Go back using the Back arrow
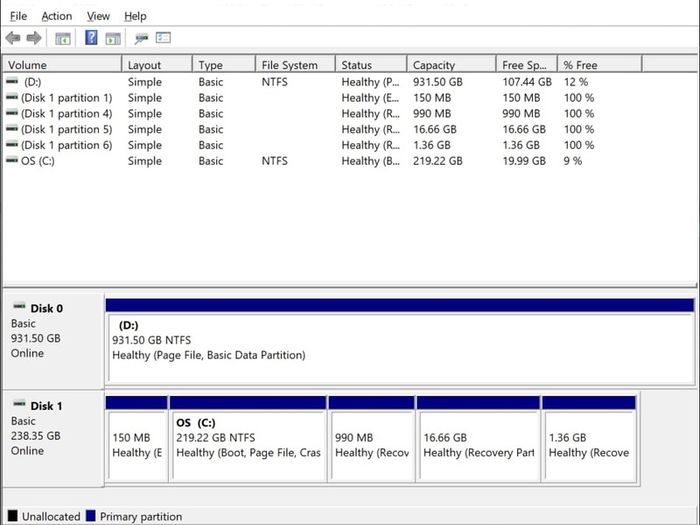 point(13,38)
